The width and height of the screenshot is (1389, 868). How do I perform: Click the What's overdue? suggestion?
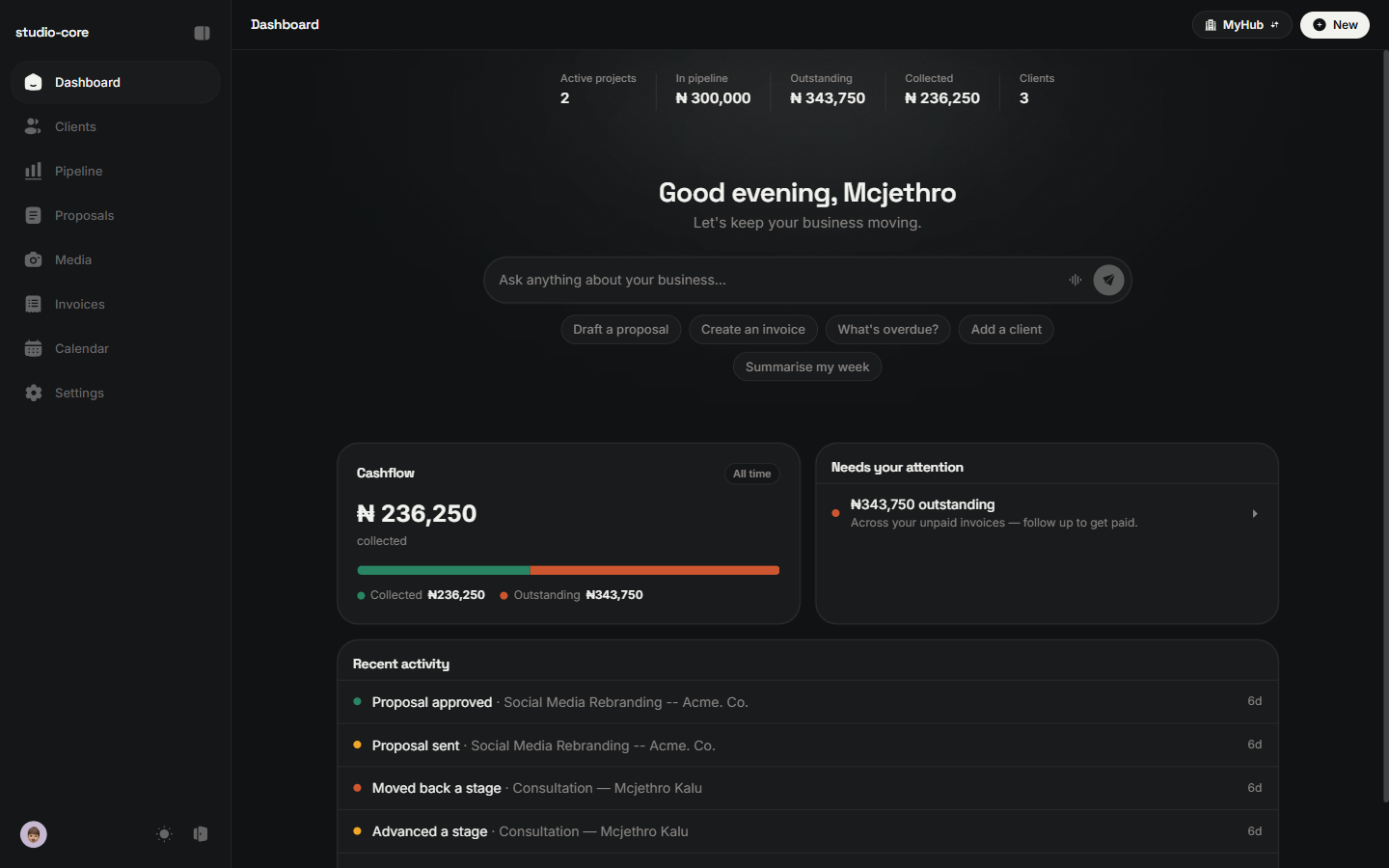point(887,329)
